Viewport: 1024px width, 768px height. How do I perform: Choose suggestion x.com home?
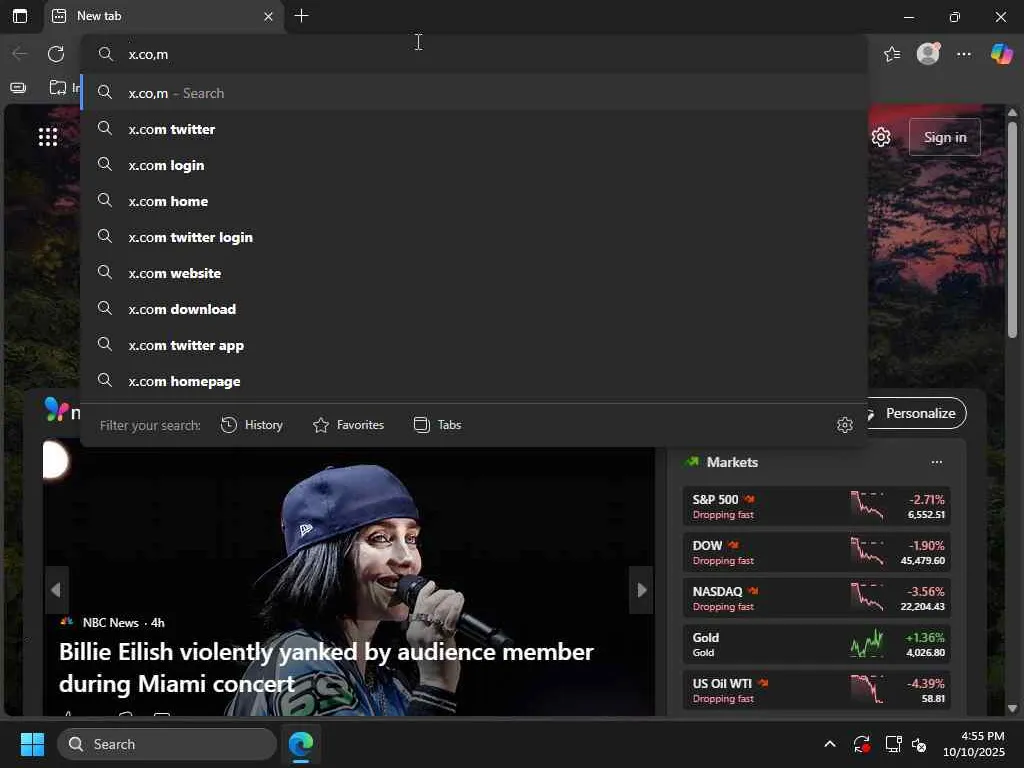point(475,201)
